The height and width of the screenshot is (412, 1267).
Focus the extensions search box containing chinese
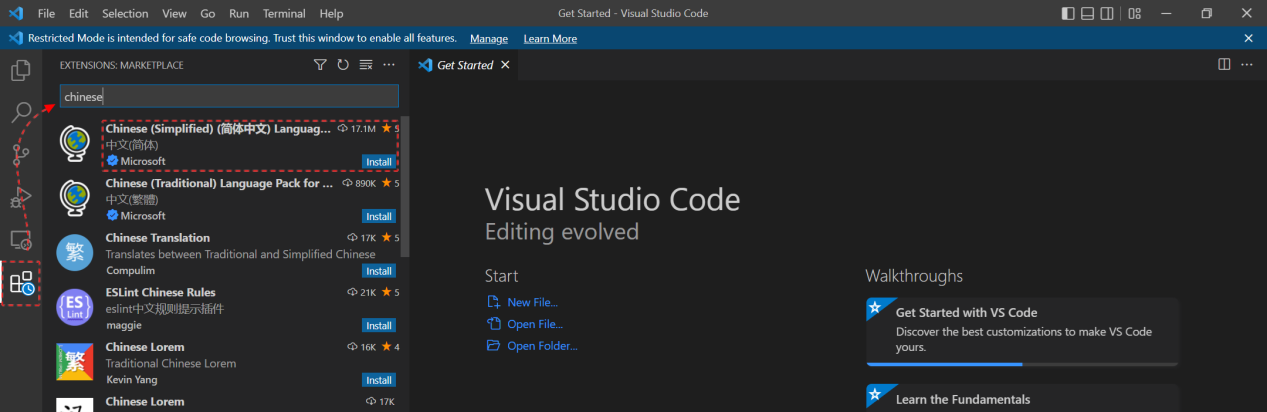click(x=229, y=96)
